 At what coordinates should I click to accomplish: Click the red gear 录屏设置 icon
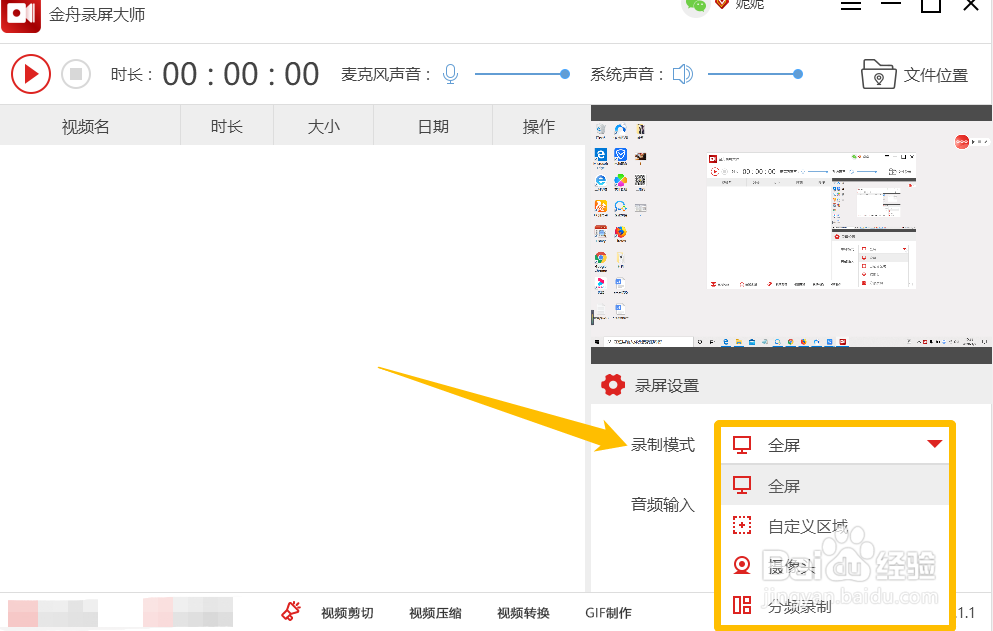point(612,385)
